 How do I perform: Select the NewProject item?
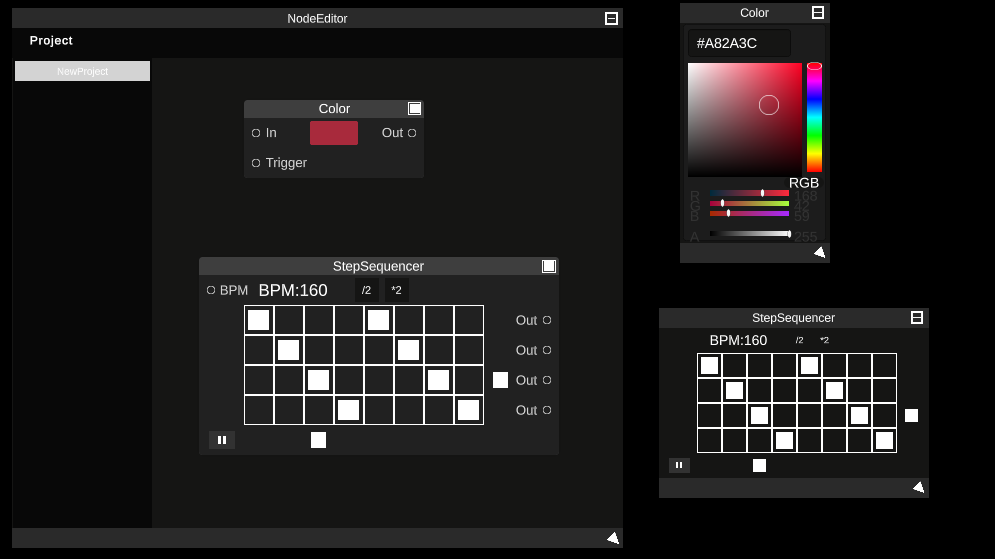point(82,71)
